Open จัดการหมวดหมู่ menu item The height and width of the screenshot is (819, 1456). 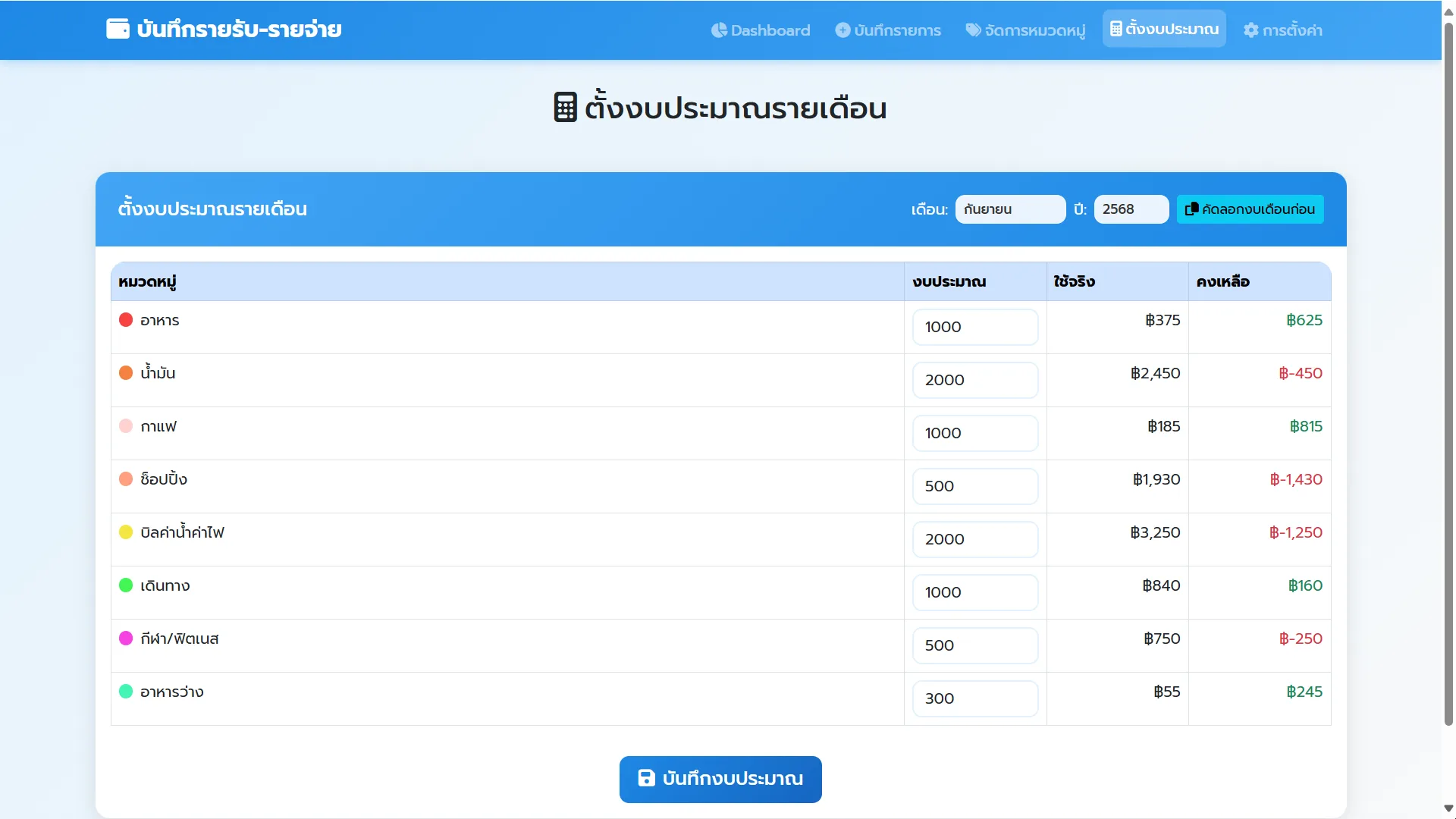coord(1025,30)
